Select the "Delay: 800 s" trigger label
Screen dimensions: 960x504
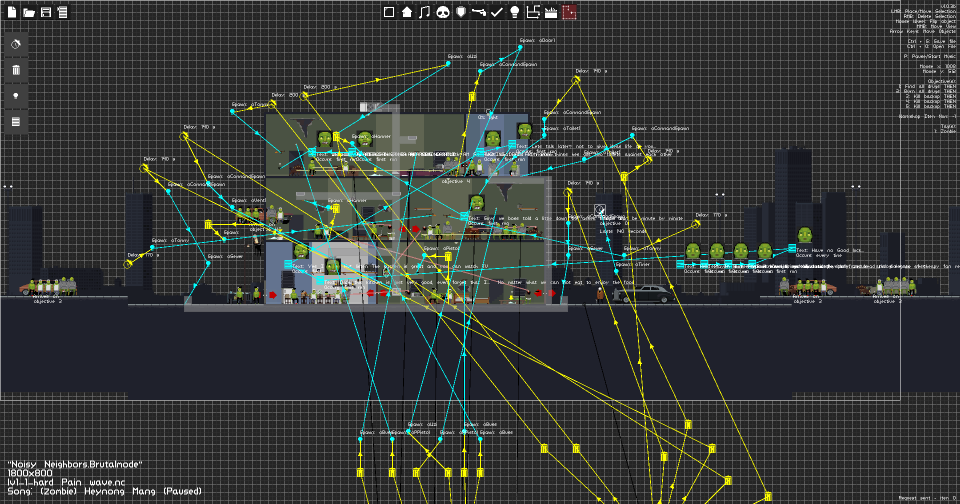(x=320, y=88)
